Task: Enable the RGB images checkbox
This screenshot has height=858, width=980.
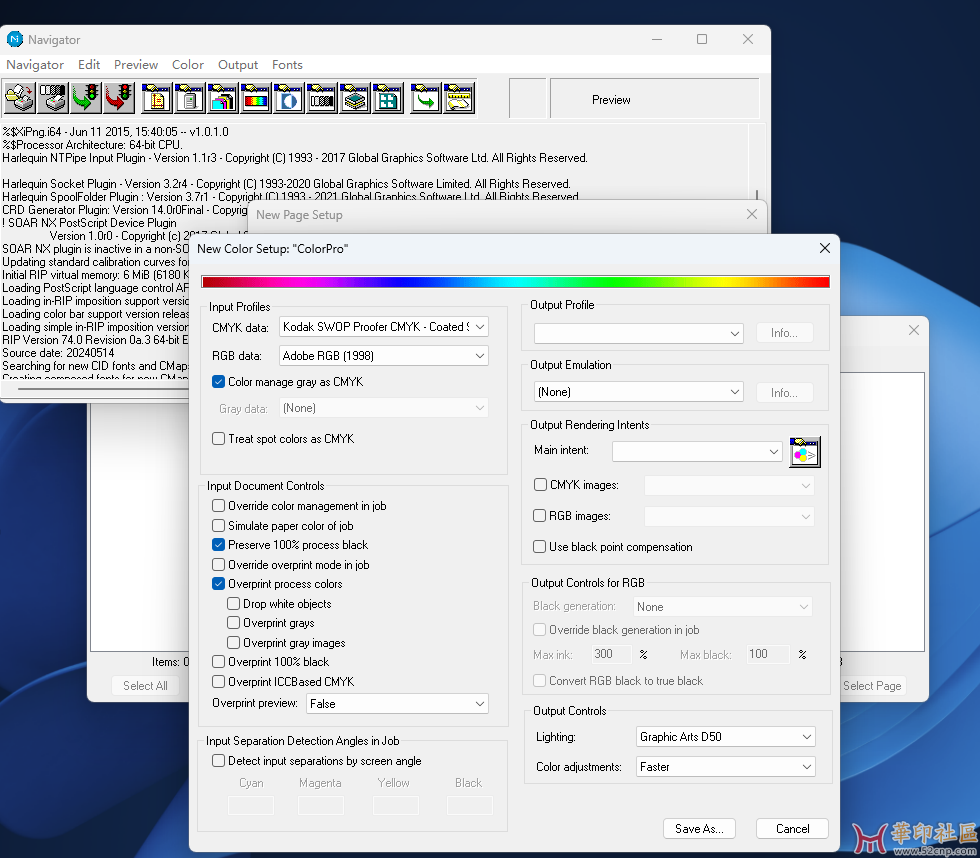Action: (x=539, y=516)
